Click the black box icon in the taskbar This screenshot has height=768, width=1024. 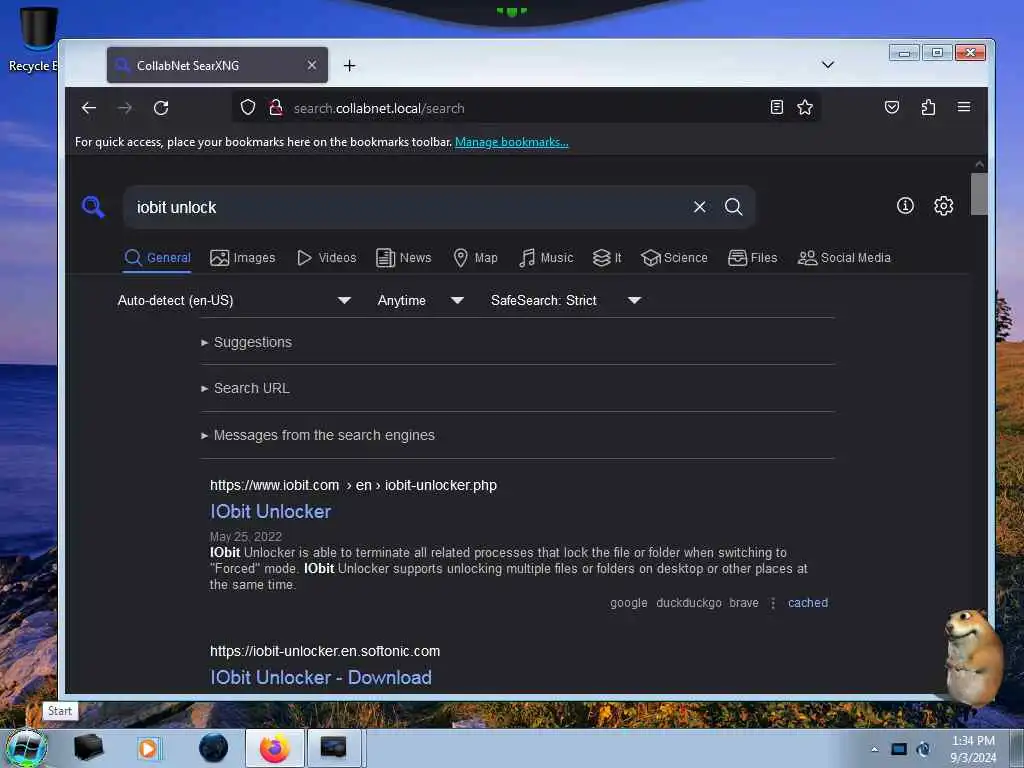88,748
